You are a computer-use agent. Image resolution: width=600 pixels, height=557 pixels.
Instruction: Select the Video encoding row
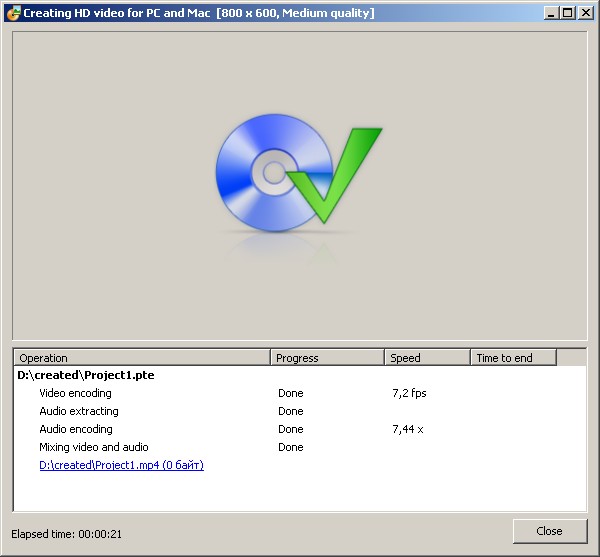click(x=75, y=393)
